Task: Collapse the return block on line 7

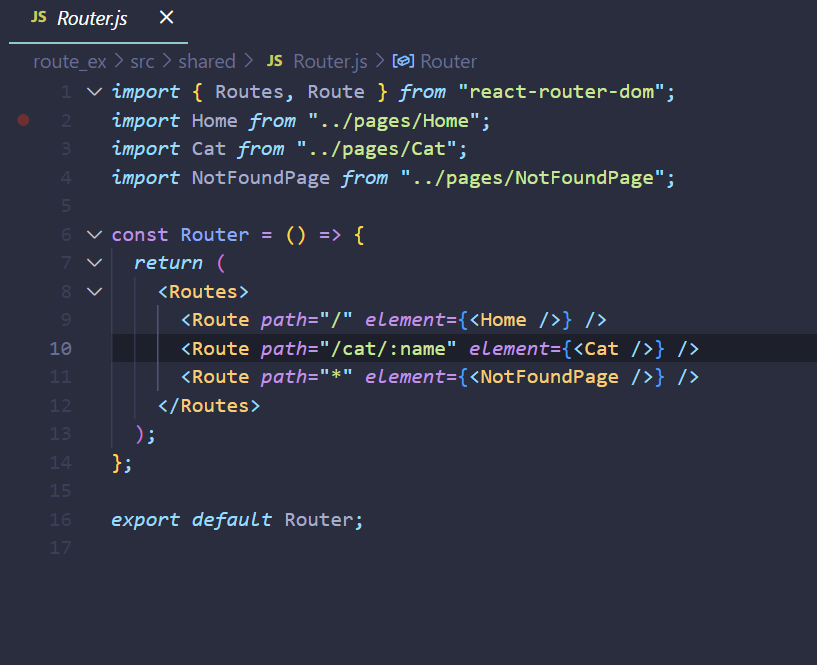Action: coord(94,263)
